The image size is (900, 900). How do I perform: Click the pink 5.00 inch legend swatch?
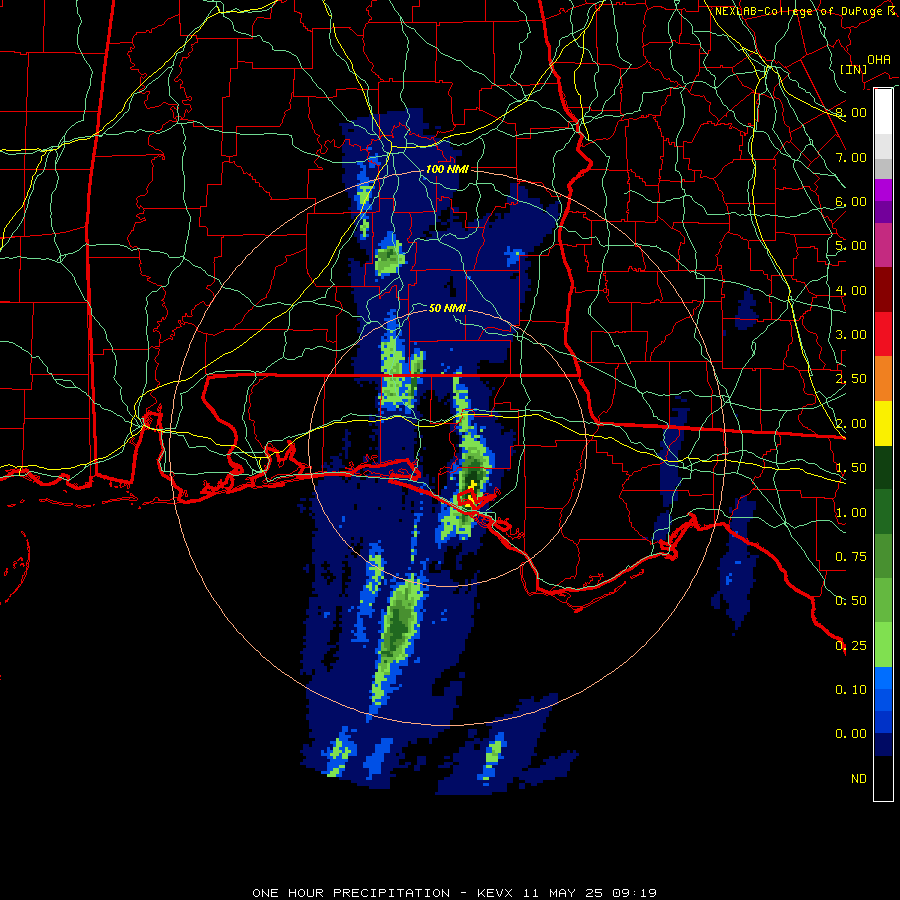[x=883, y=245]
